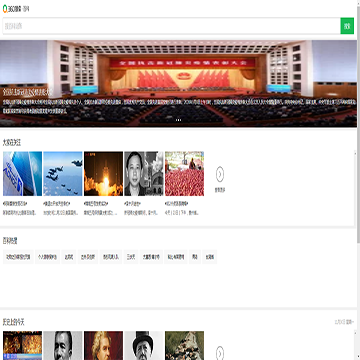Click the green search button
This screenshot has height=360, width=360.
347,26
